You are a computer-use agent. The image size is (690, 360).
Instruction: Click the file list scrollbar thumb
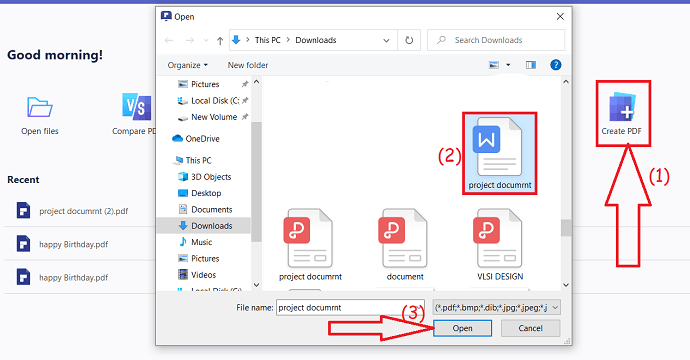pyautogui.click(x=566, y=228)
